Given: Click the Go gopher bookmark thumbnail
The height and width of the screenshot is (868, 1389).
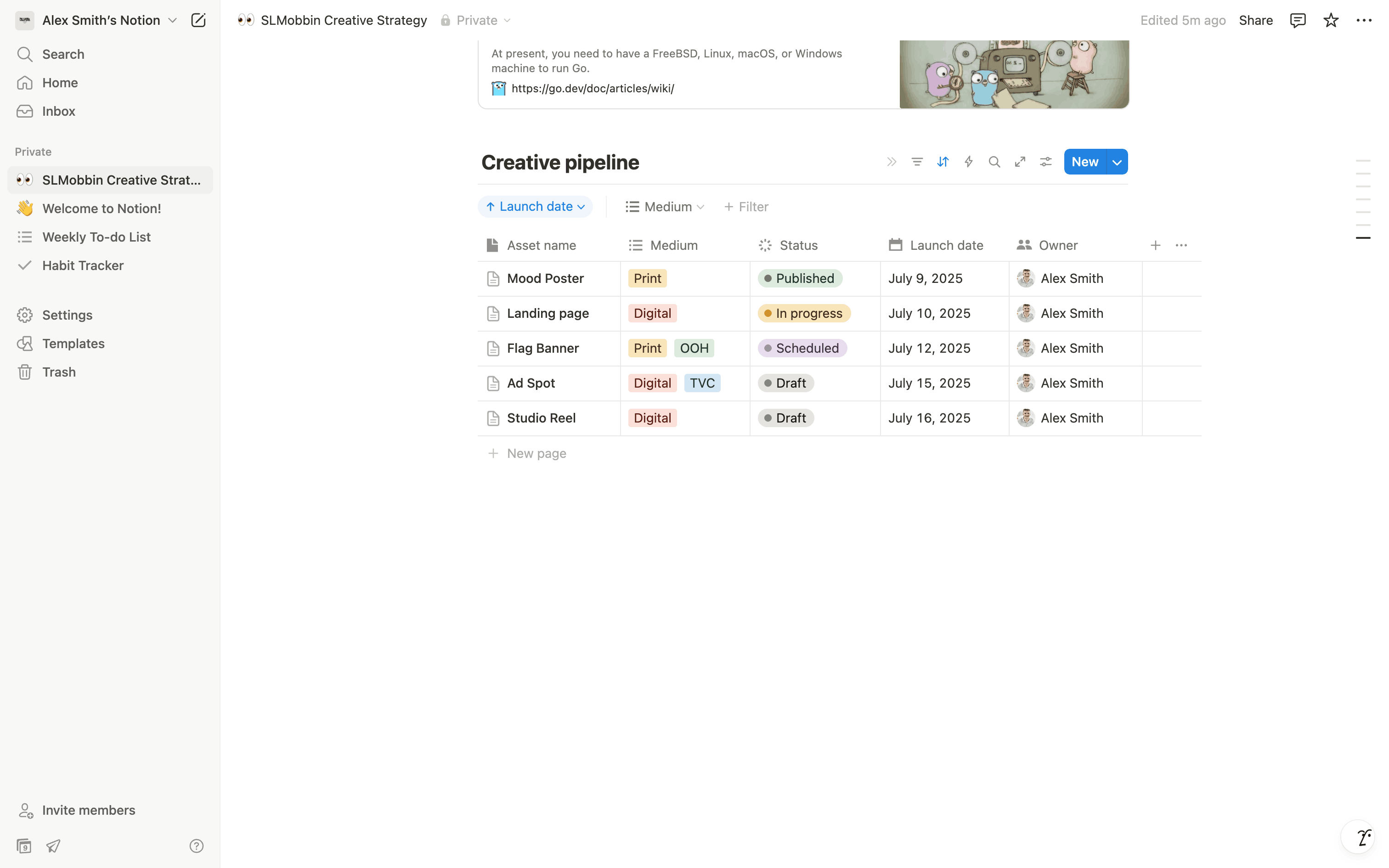Looking at the screenshot, I should (1014, 74).
